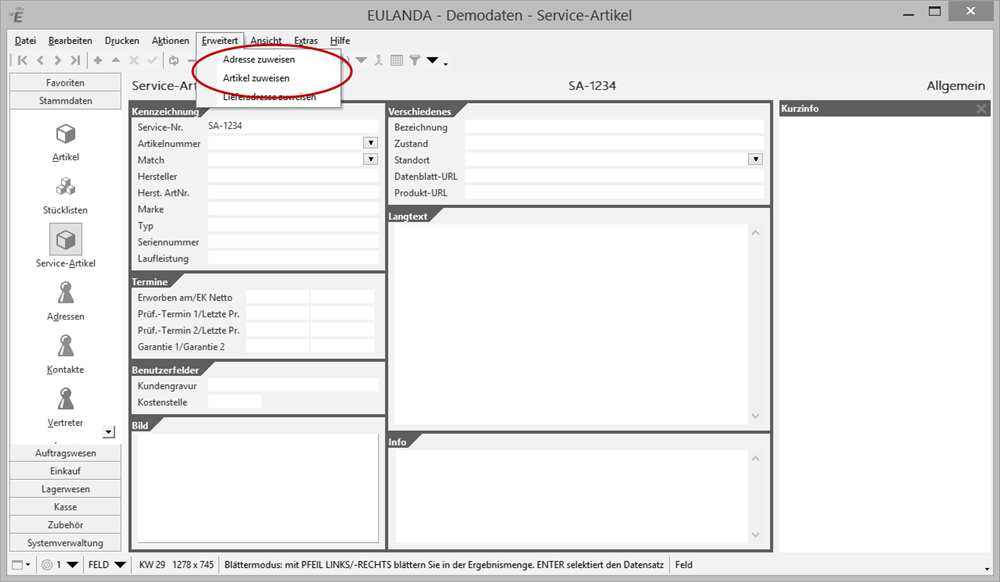Image resolution: width=1000 pixels, height=582 pixels.
Task: Click the X delete toolbar icon
Action: (133, 61)
